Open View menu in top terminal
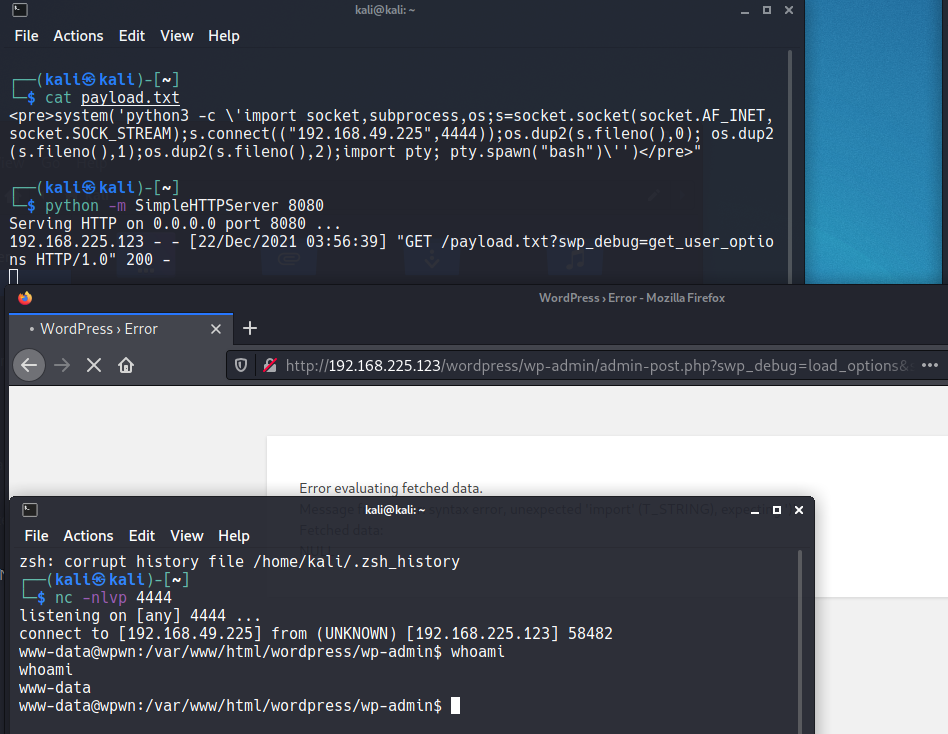This screenshot has width=948, height=734. pyautogui.click(x=177, y=36)
